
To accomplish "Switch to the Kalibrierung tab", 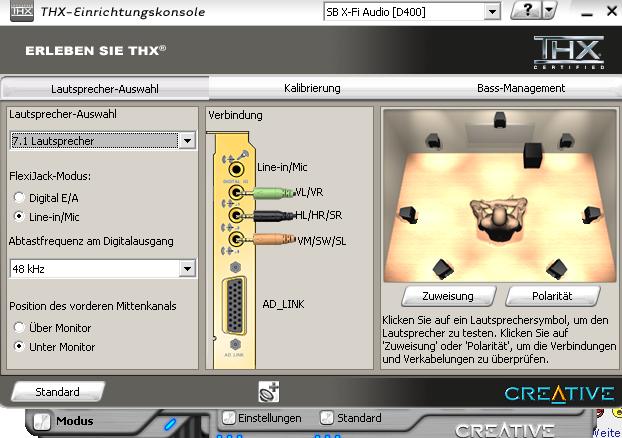I will 312,88.
